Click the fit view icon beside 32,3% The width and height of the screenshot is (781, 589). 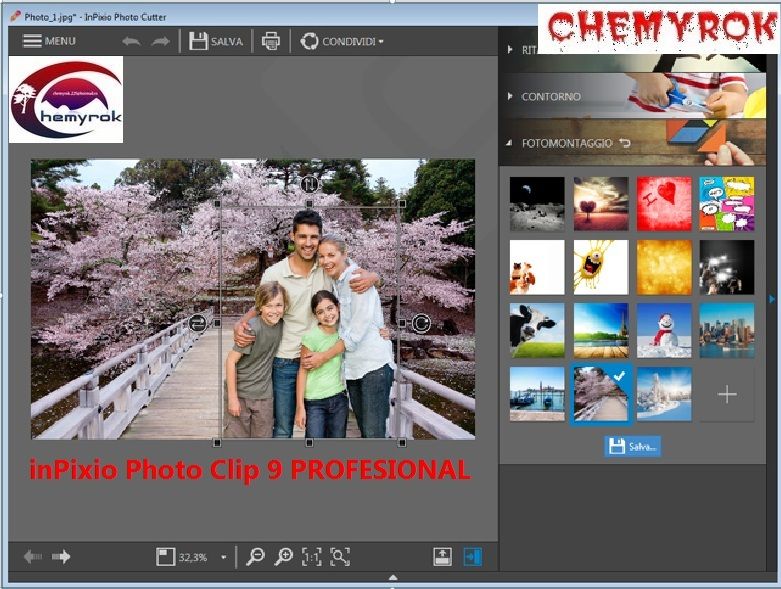click(165, 557)
